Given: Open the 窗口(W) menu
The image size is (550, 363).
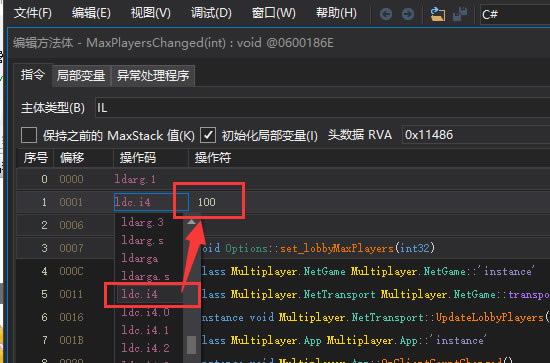Looking at the screenshot, I should (x=274, y=14).
